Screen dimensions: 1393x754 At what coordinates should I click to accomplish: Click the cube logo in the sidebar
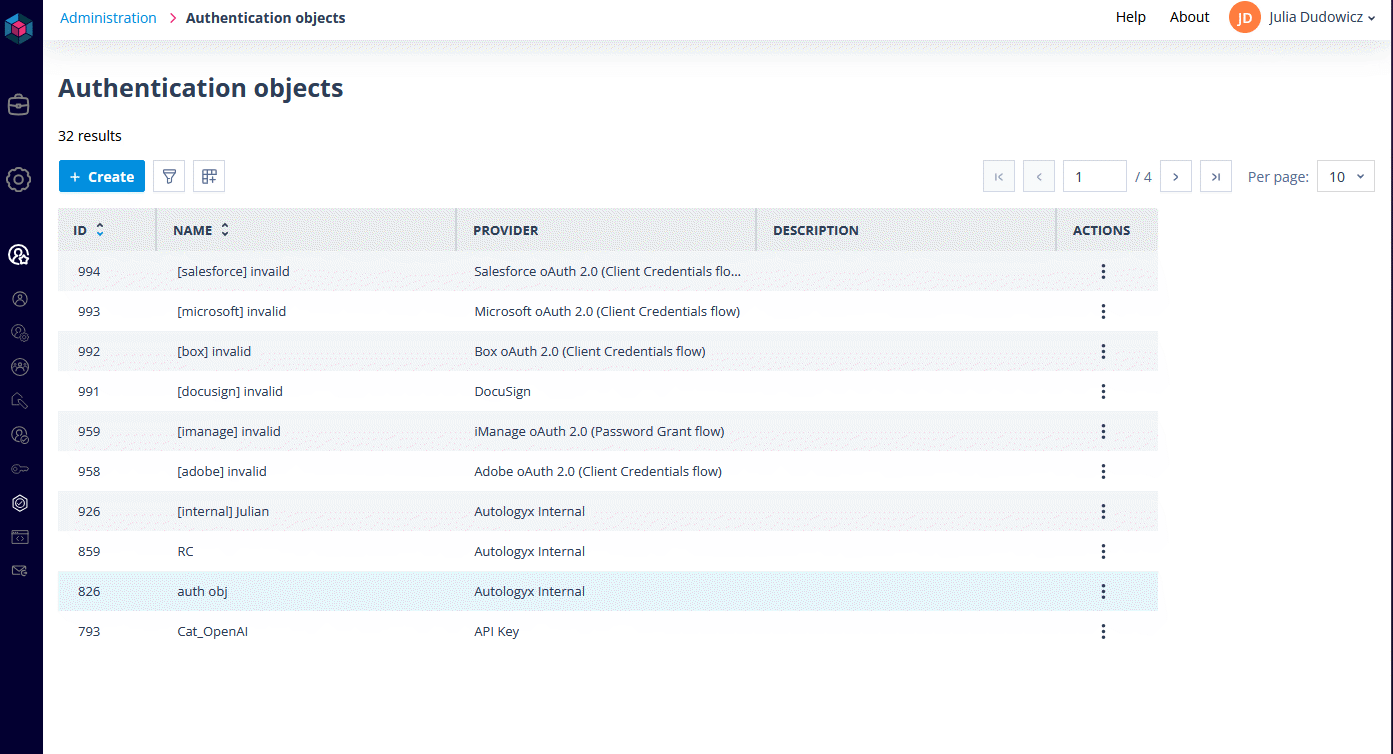pos(19,29)
